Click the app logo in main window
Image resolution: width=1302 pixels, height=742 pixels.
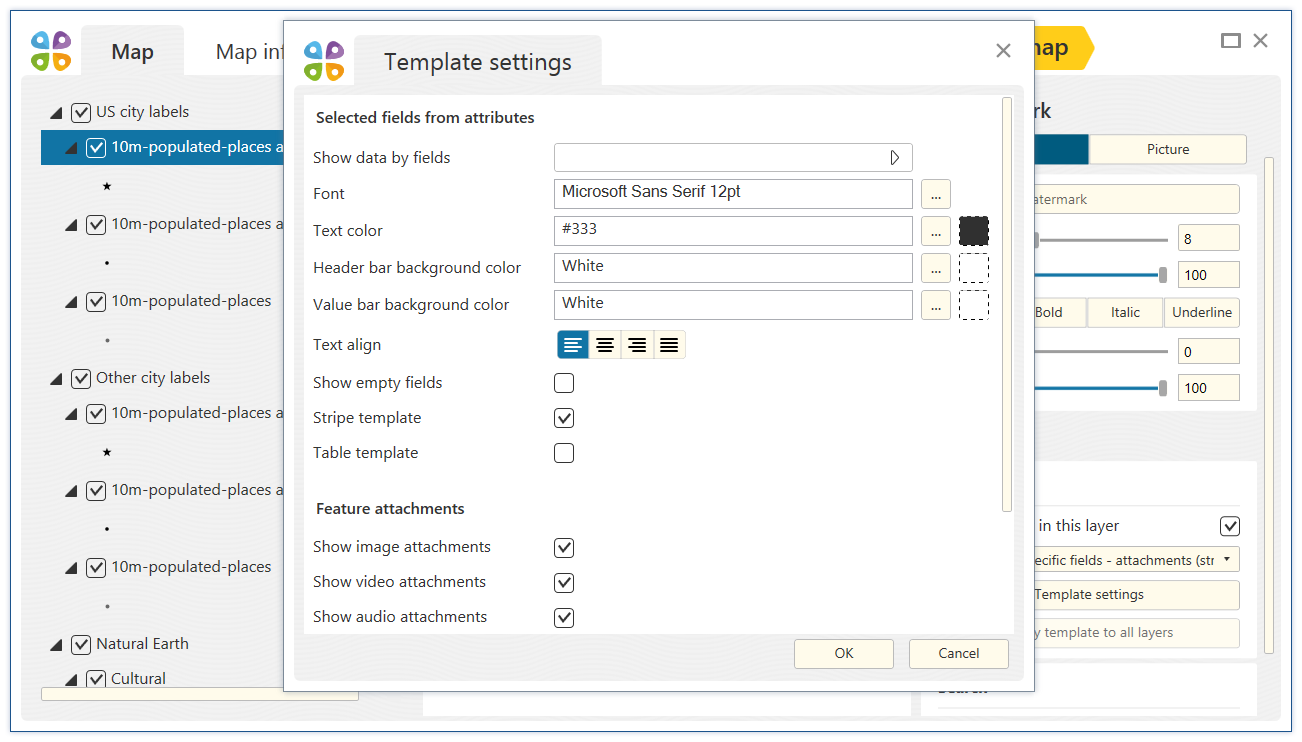[x=51, y=51]
